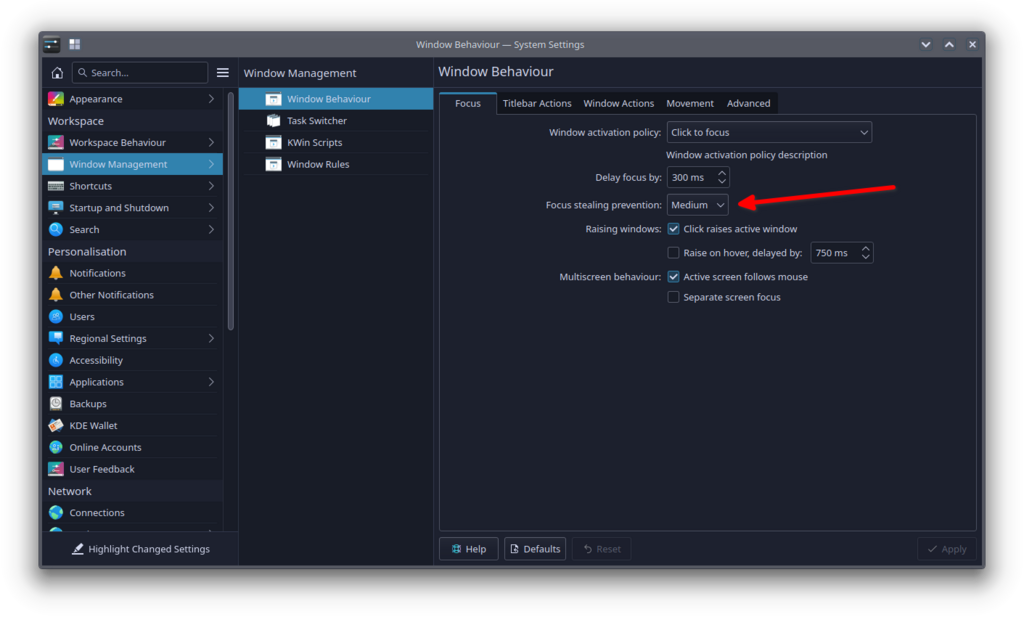Viewport: 1024px width, 617px height.
Task: Switch to the Advanced tab
Action: (x=748, y=103)
